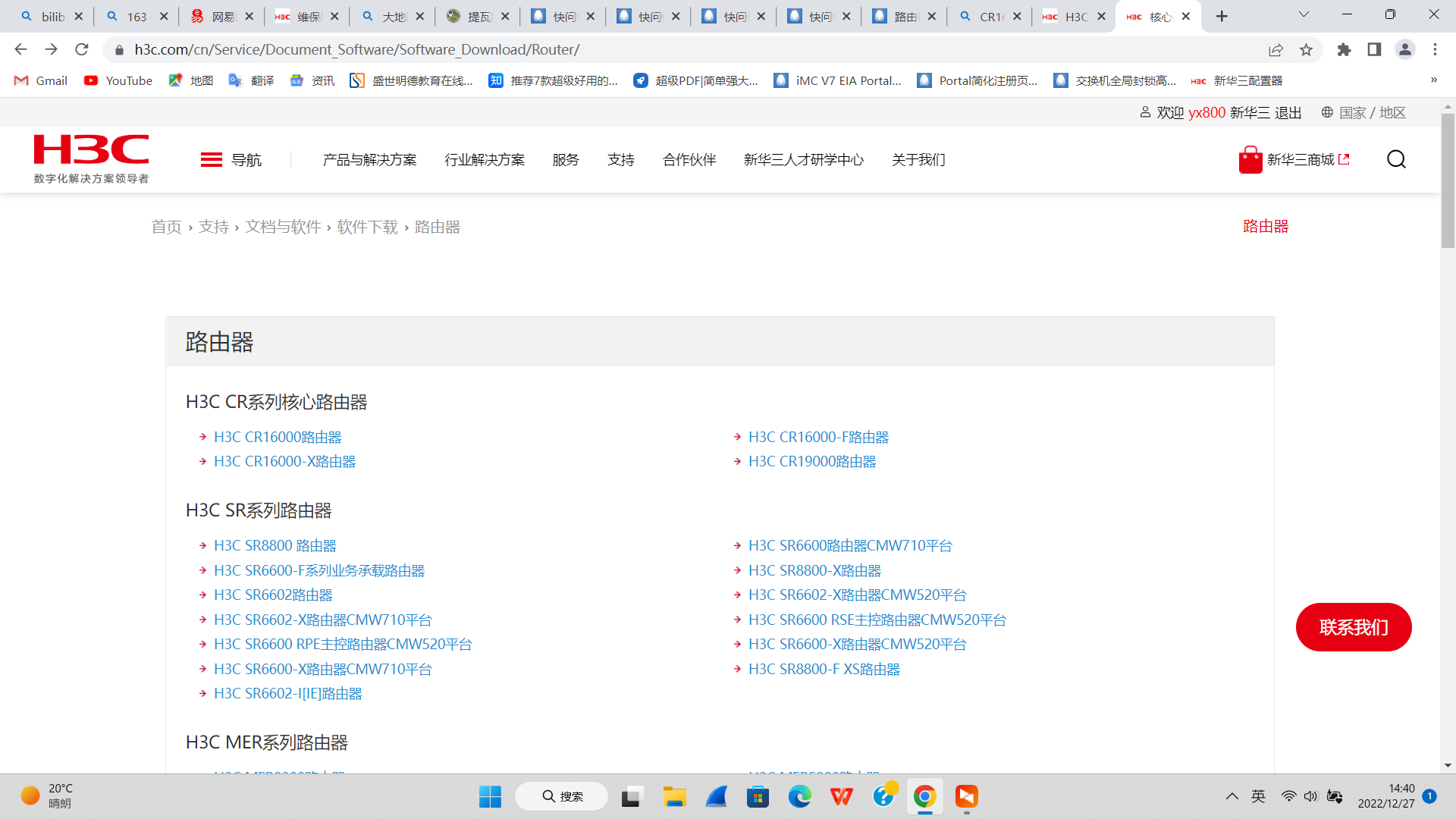
Task: Expand the hidden bookmarks overflow chevron
Action: [1433, 80]
